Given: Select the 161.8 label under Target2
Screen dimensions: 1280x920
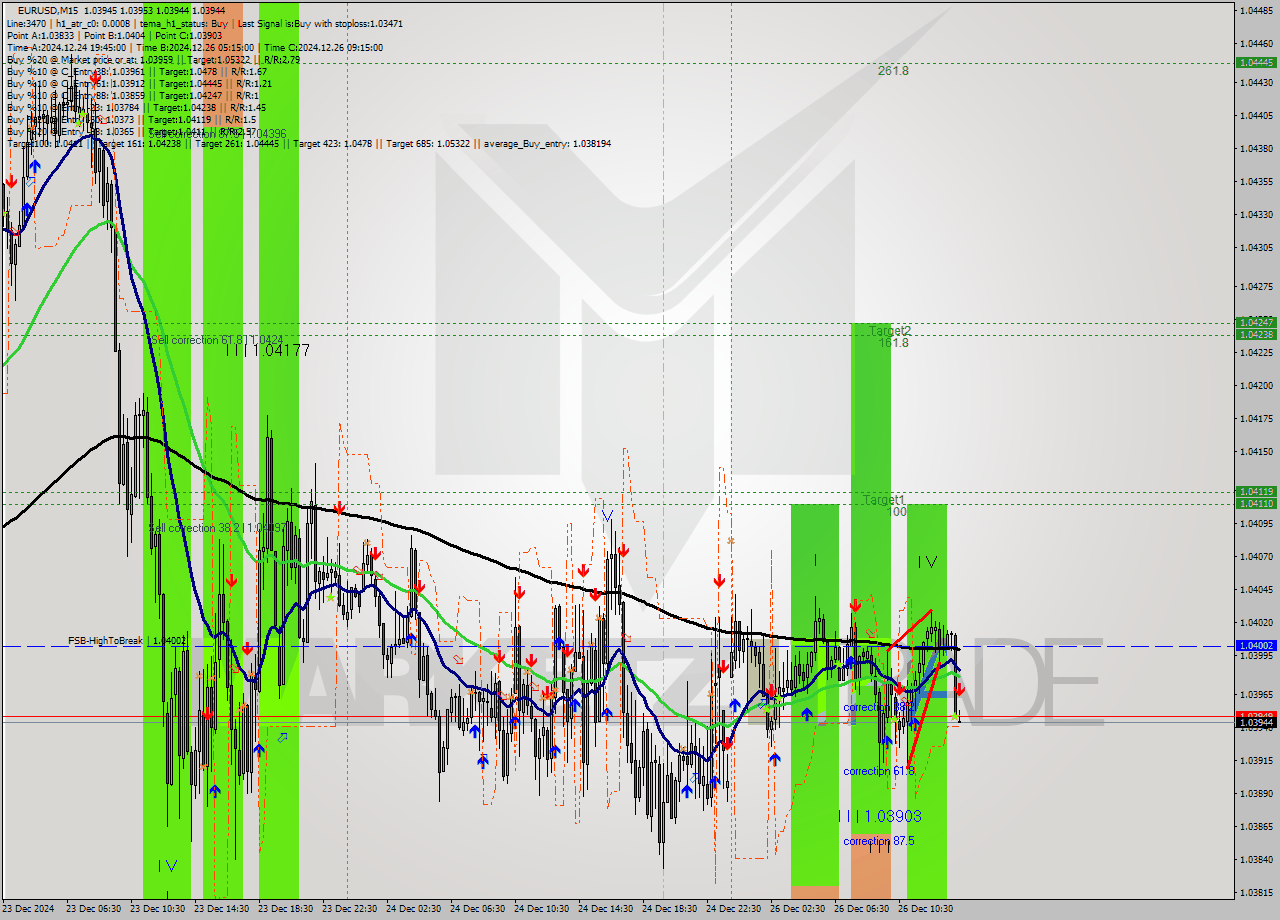Looking at the screenshot, I should click(x=894, y=343).
